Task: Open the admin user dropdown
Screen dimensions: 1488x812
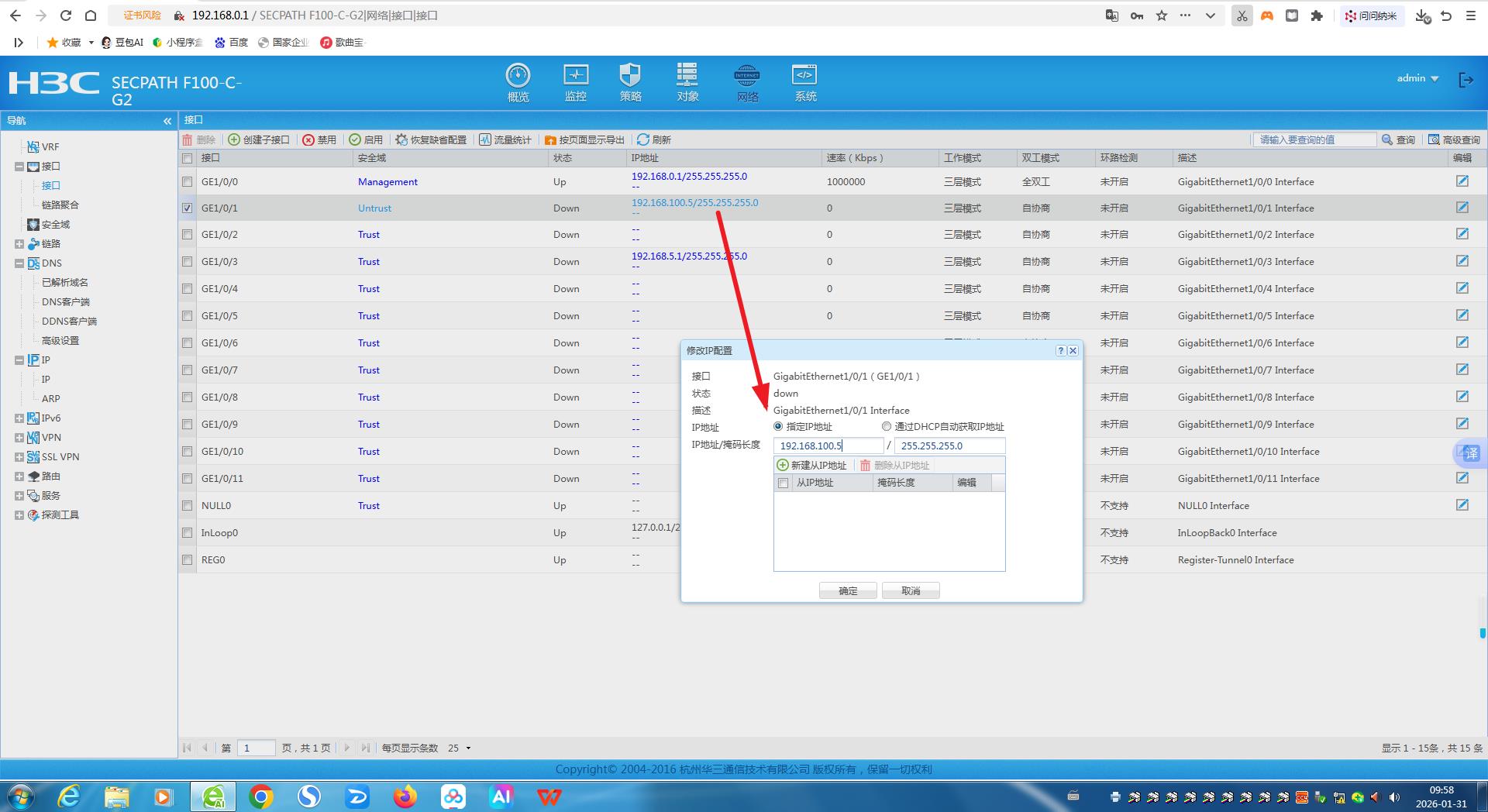Action: (x=1417, y=78)
